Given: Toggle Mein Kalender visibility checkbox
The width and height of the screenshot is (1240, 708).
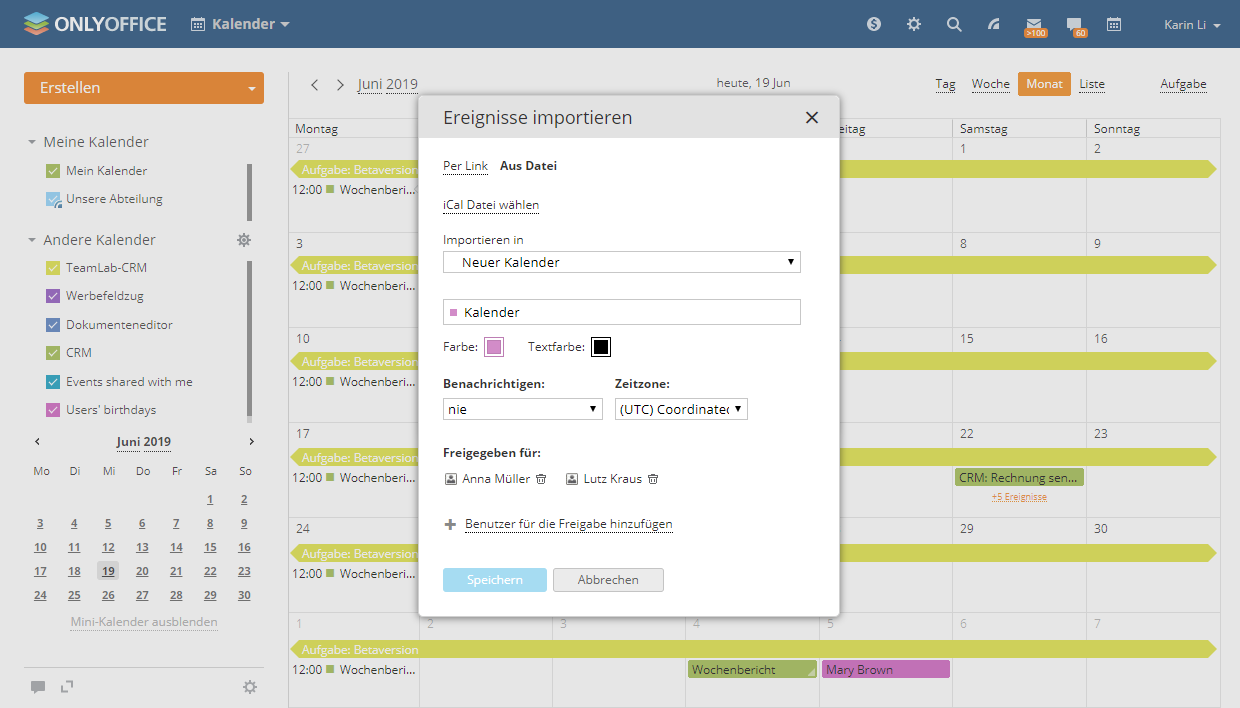Looking at the screenshot, I should (x=53, y=171).
